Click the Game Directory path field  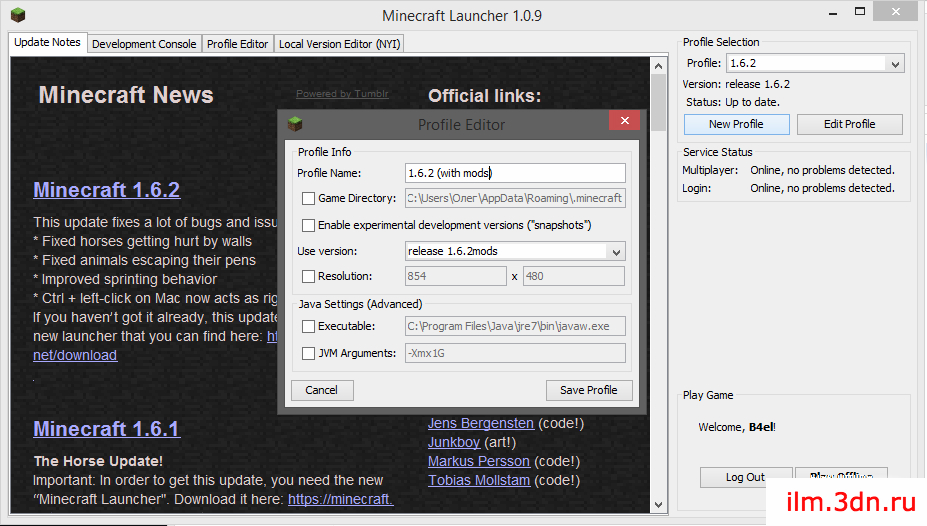[x=515, y=198]
